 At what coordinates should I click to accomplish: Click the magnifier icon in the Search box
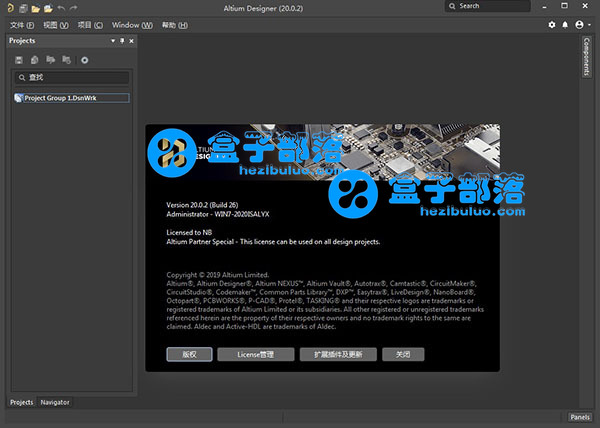click(x=452, y=6)
